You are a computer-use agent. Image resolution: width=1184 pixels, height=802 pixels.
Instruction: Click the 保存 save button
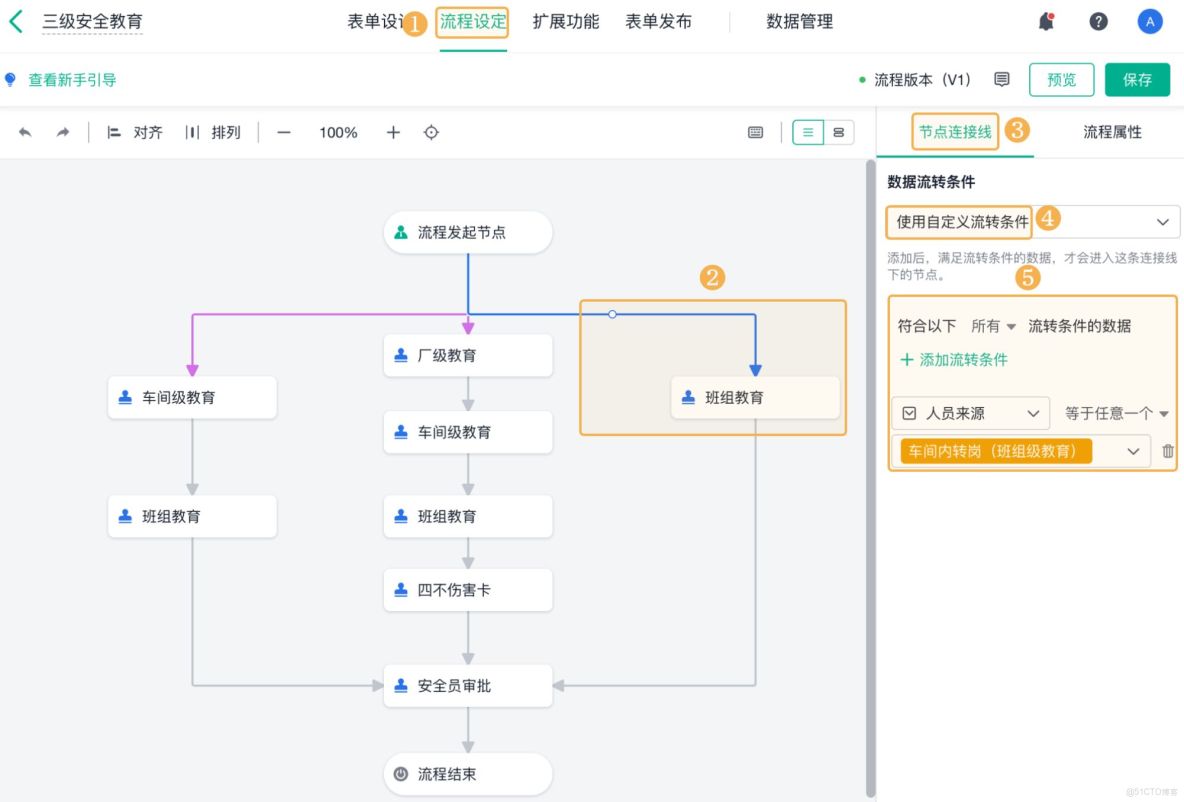(1138, 79)
